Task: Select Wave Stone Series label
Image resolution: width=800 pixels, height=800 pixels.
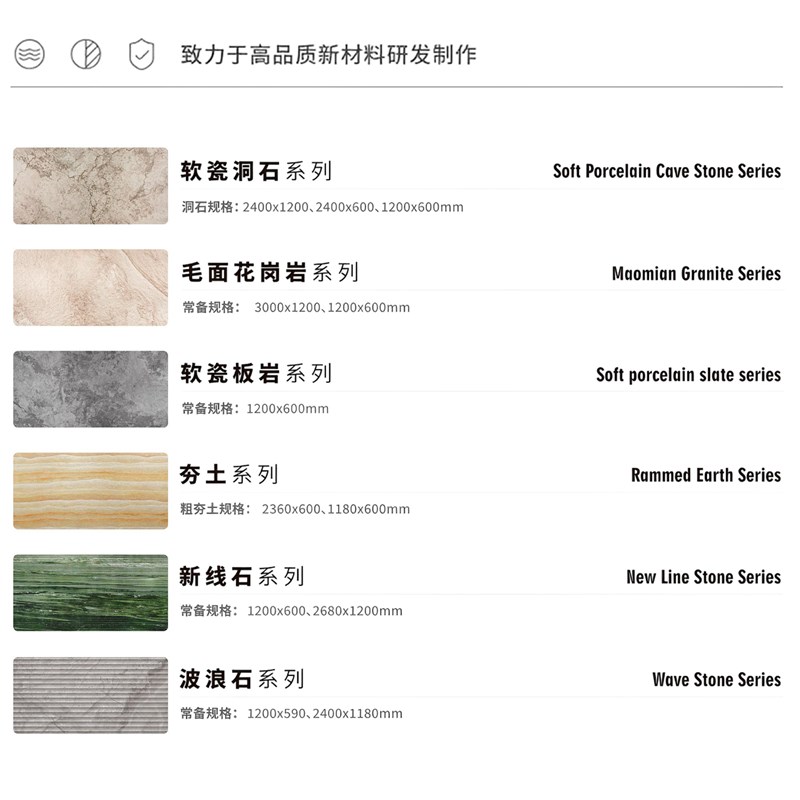Action: (x=717, y=680)
